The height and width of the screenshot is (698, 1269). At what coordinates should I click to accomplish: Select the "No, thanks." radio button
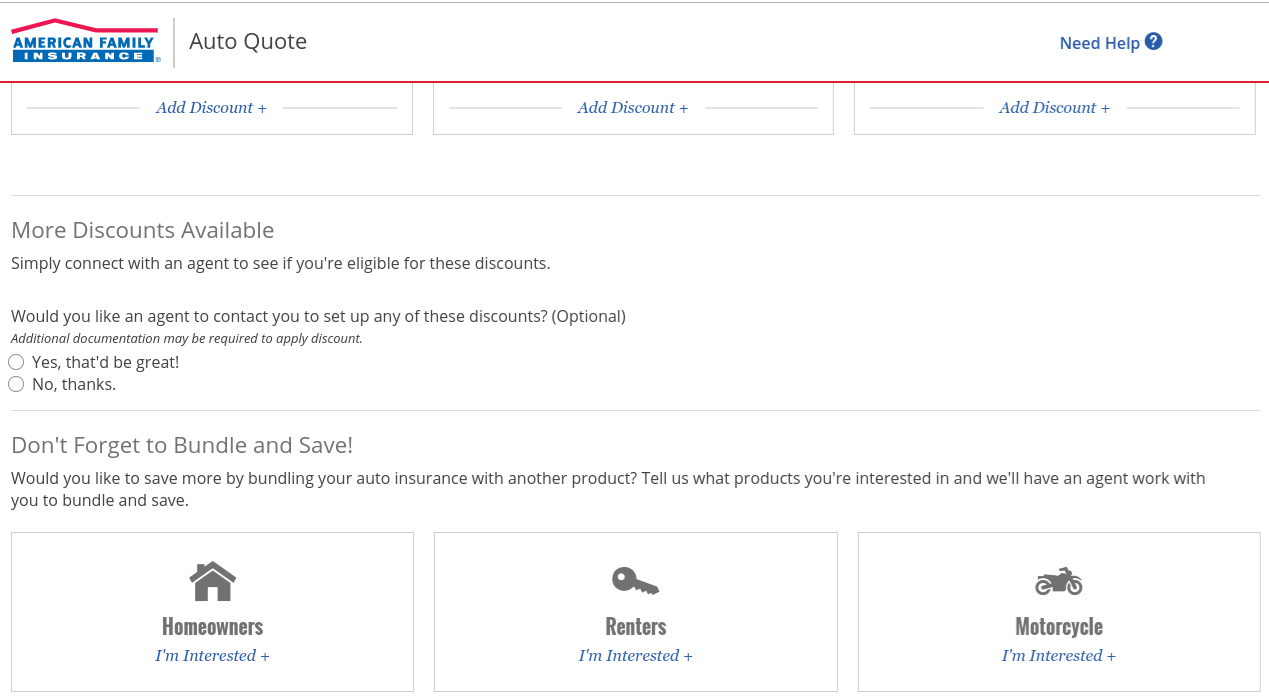pyautogui.click(x=16, y=384)
